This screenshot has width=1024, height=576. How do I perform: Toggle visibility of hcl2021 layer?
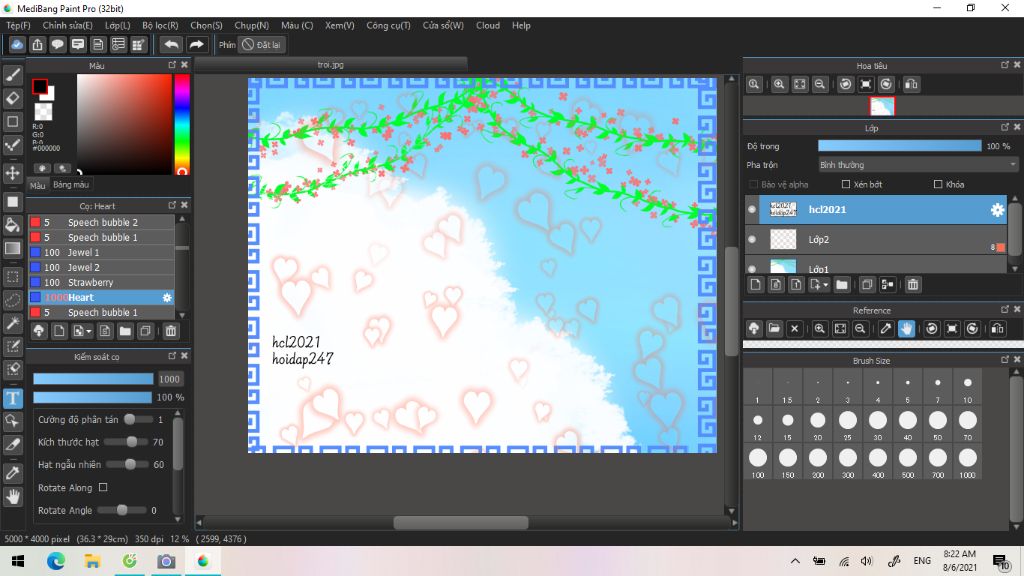pos(752,210)
